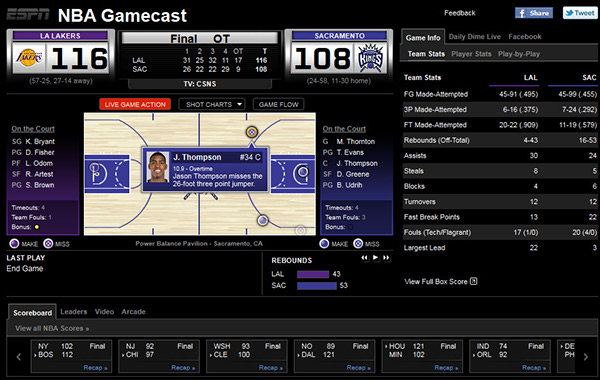
Task: Click the LA LAKERS team name header
Action: (60, 36)
